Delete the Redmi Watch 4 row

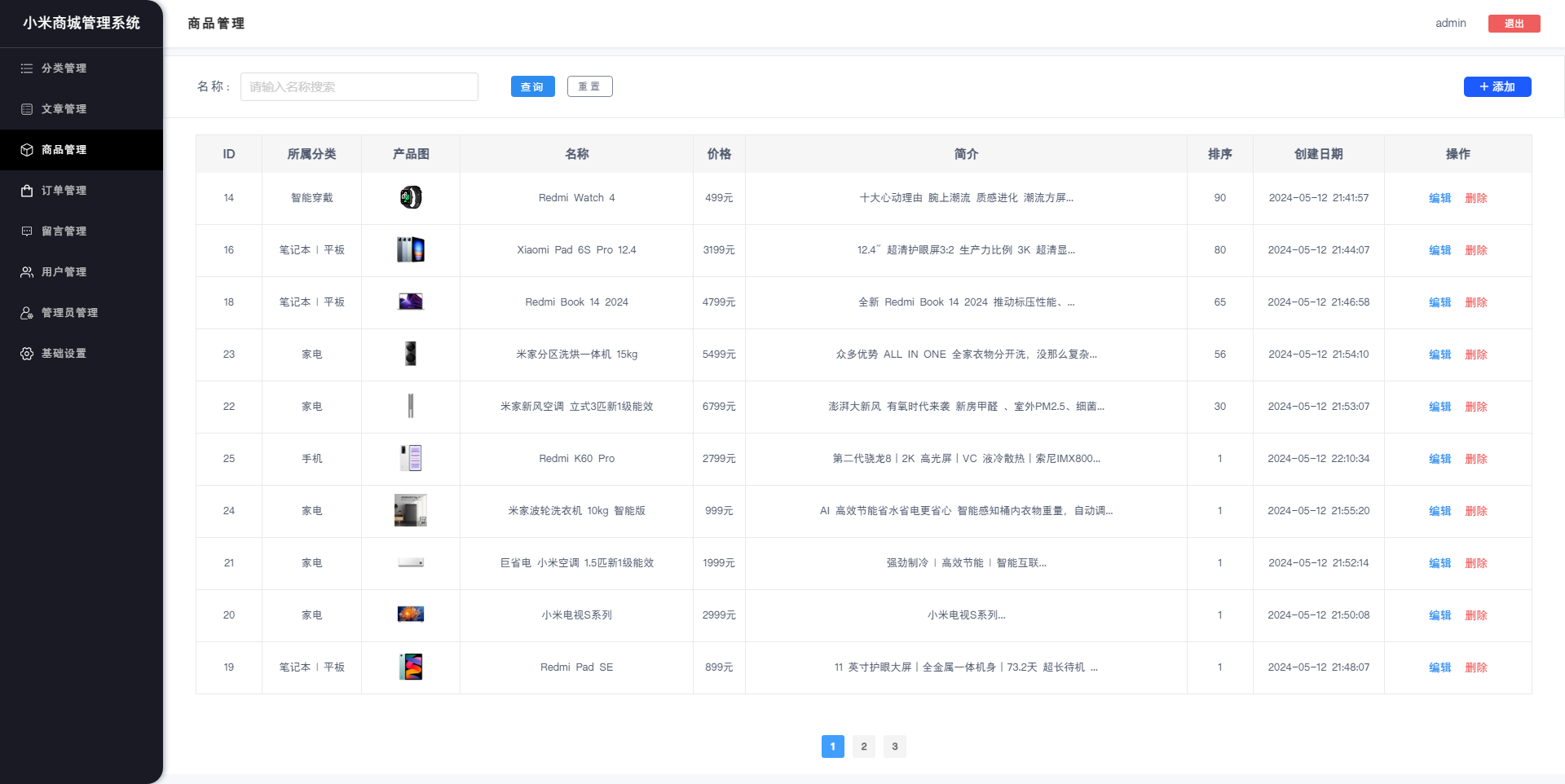pos(1476,198)
